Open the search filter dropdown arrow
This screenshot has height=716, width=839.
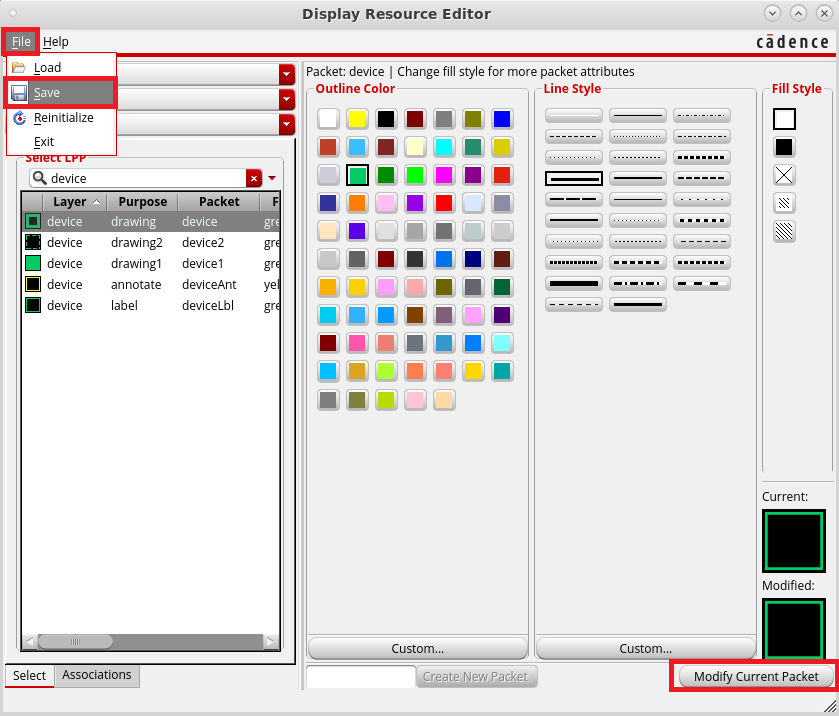pyautogui.click(x=271, y=178)
